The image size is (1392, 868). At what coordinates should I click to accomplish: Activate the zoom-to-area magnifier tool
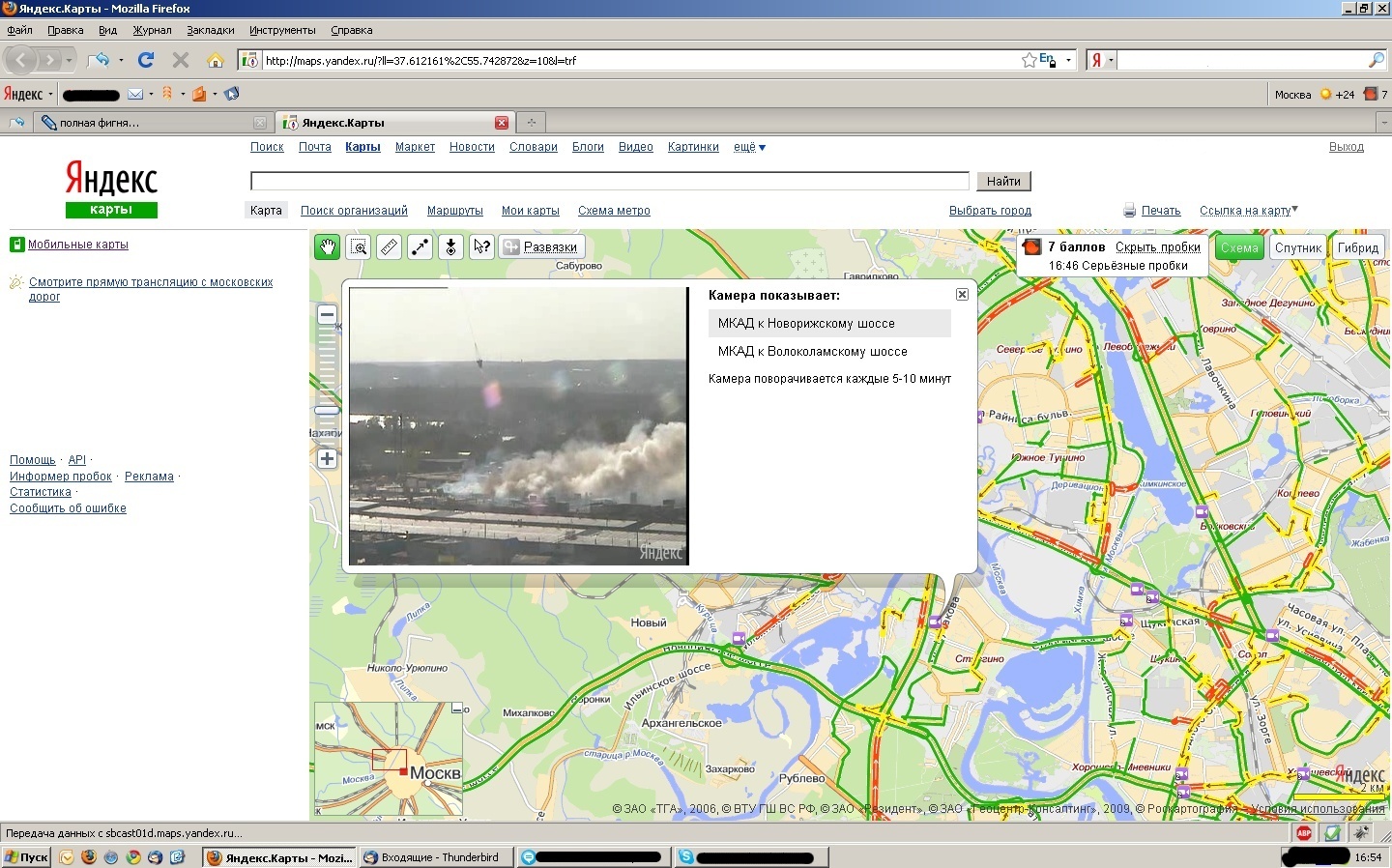click(359, 247)
